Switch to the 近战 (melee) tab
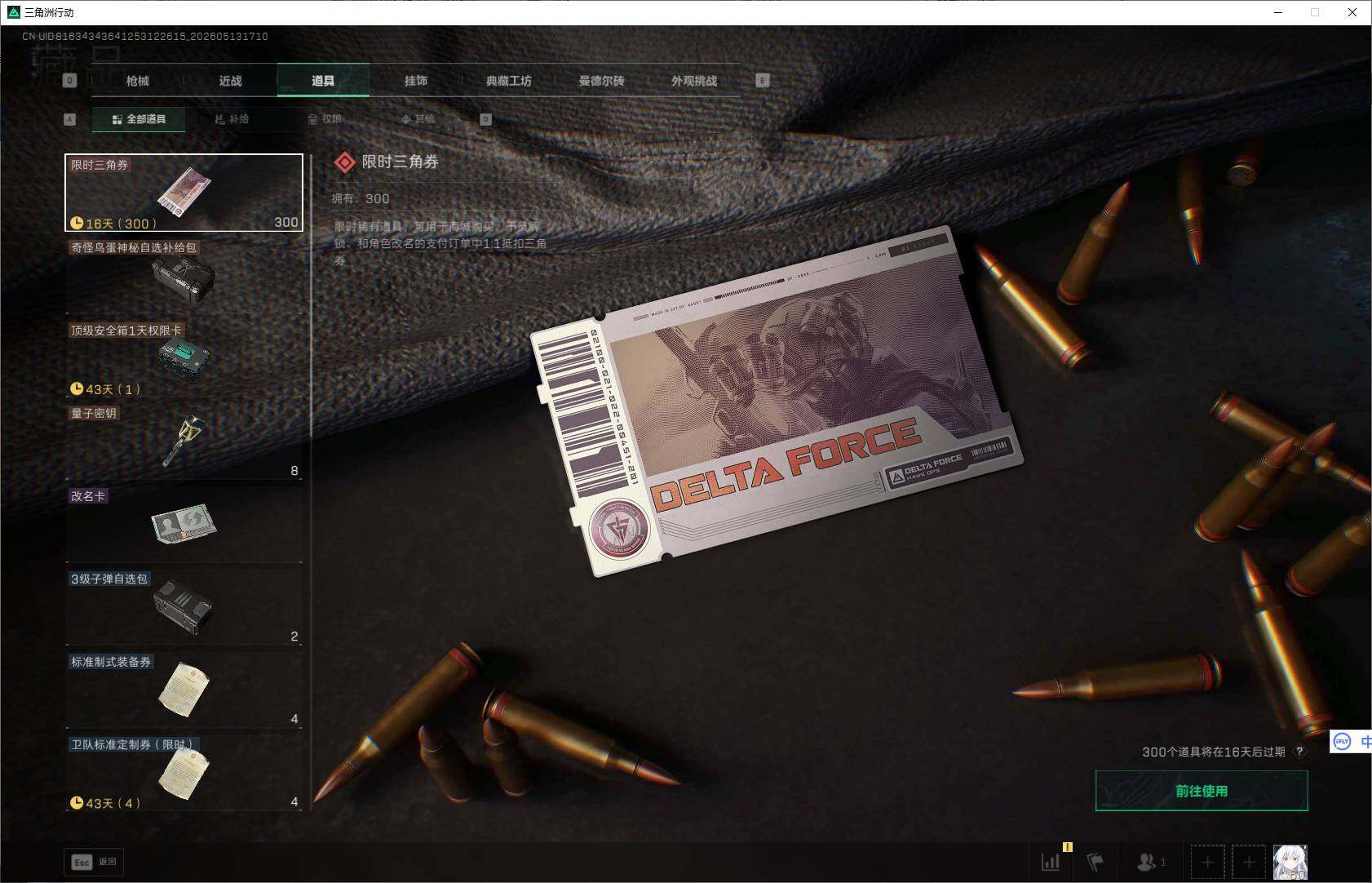The image size is (1372, 883). coord(231,81)
